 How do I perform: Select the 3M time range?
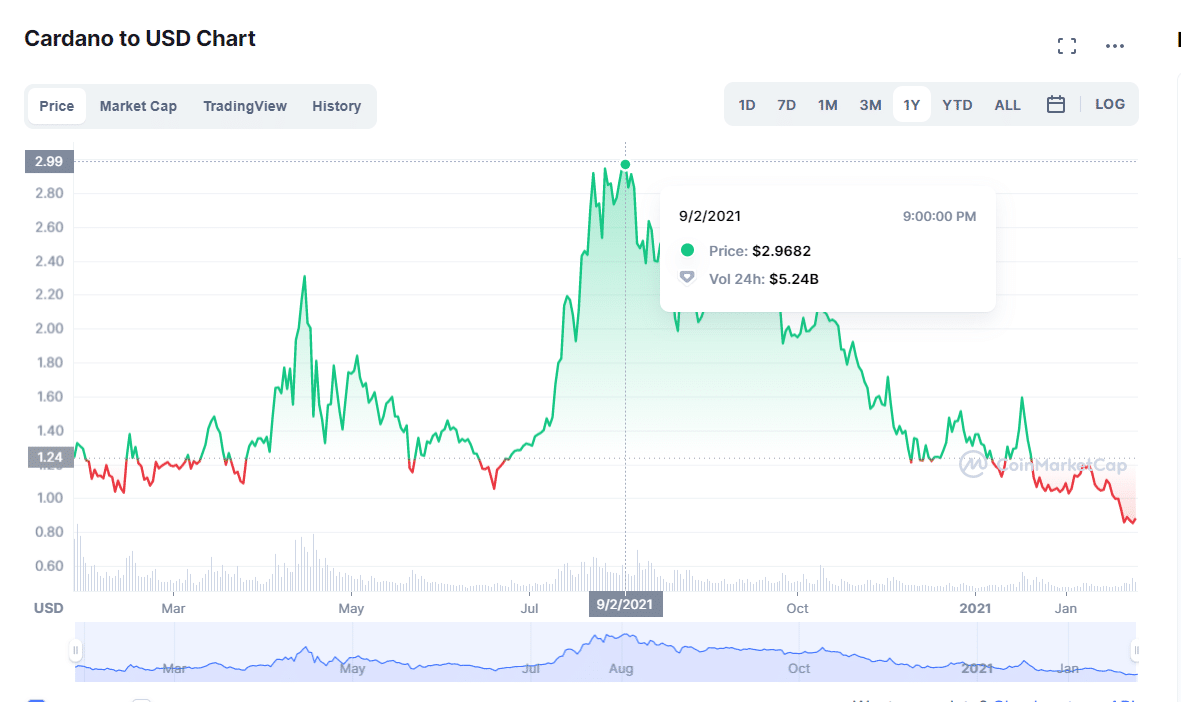(x=871, y=105)
